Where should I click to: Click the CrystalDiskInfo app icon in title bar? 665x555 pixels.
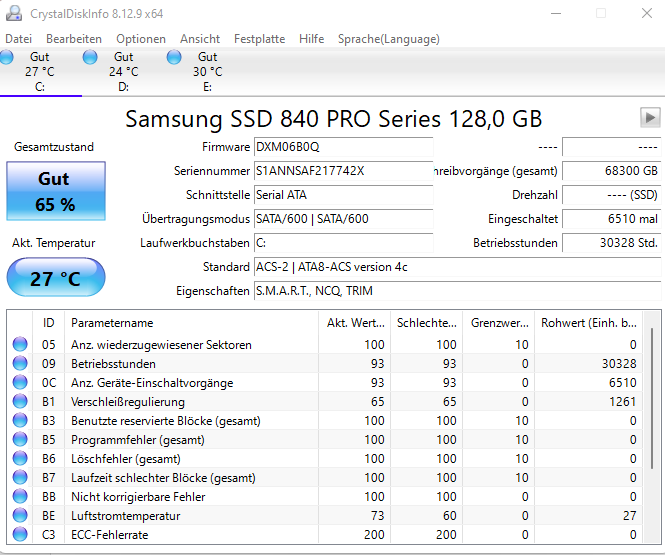tap(14, 14)
